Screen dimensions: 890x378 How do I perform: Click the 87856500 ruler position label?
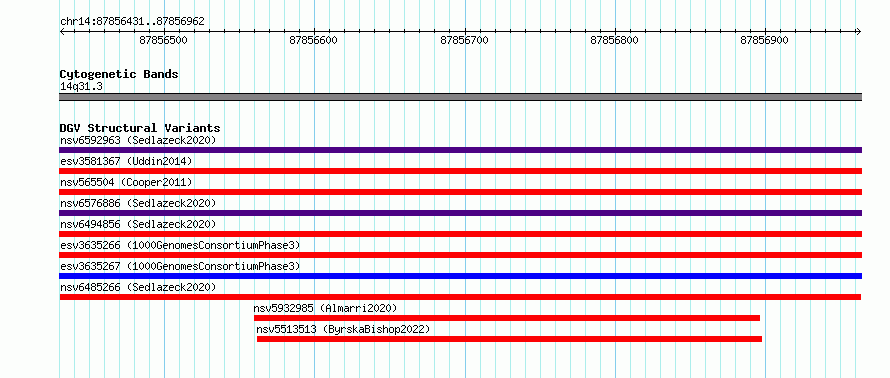coord(163,41)
